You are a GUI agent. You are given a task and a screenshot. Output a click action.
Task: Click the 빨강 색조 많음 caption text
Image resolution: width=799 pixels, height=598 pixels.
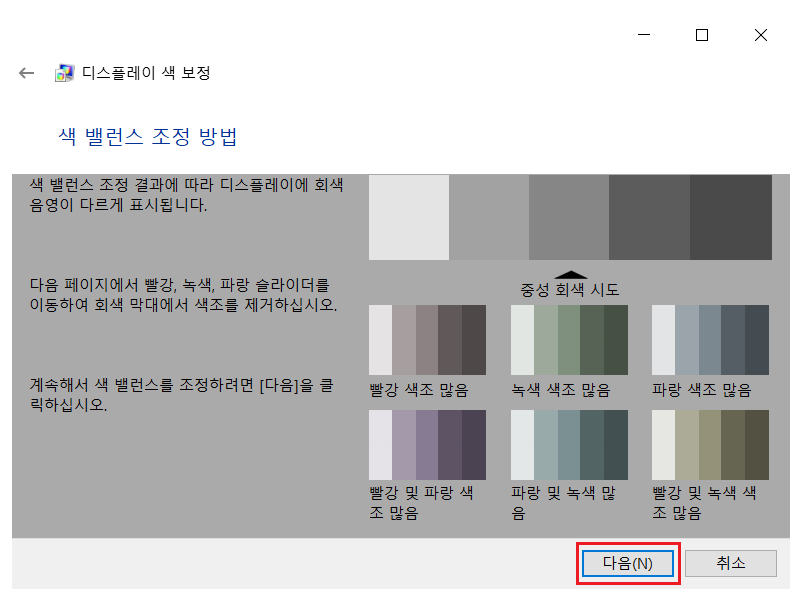(x=419, y=390)
